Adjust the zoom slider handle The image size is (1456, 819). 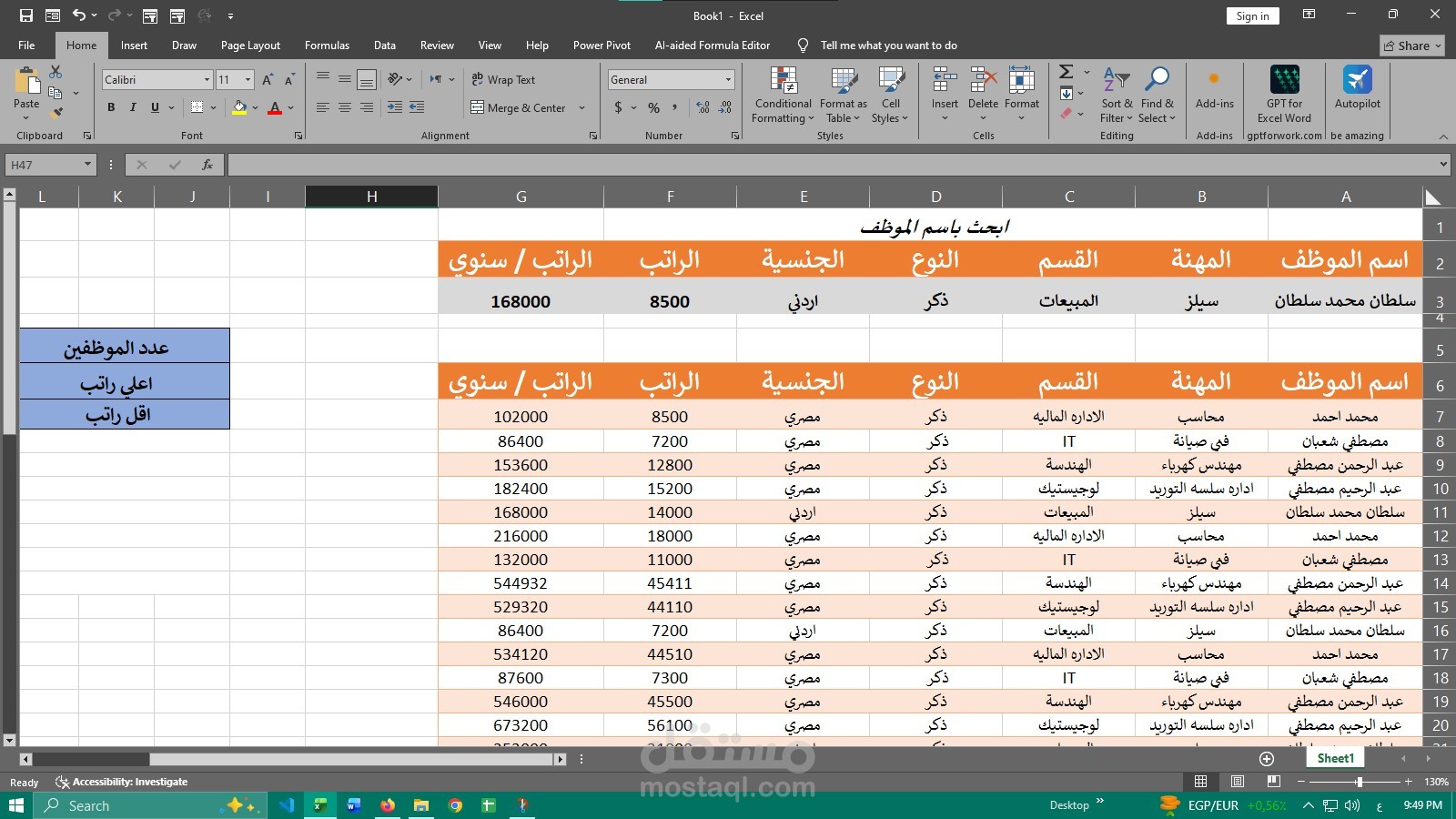click(x=1359, y=782)
